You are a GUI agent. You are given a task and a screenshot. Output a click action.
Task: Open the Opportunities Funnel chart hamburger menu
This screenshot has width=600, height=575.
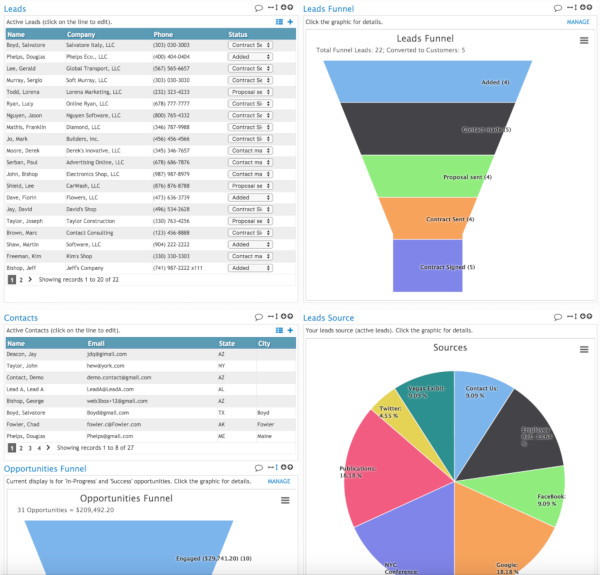point(285,500)
